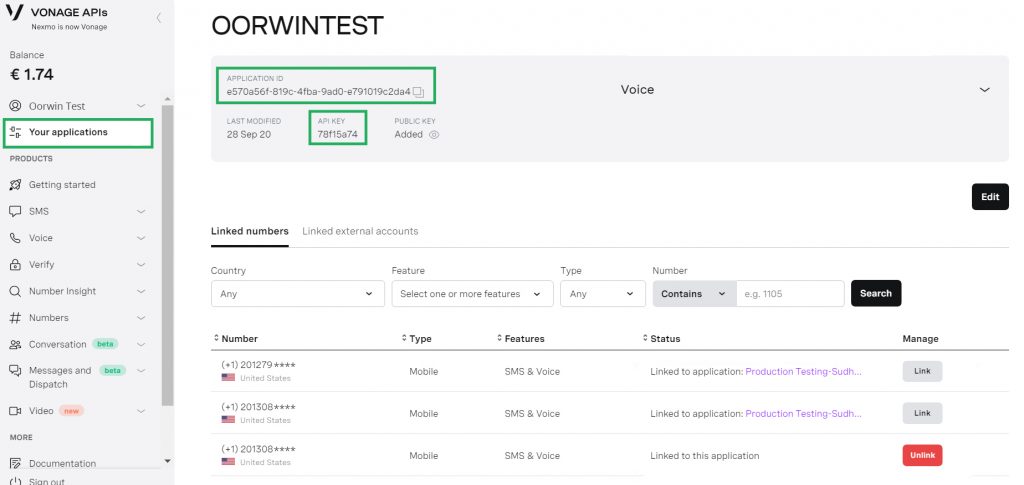Expand the Conversation beta section
1024x485 pixels.
(140, 344)
